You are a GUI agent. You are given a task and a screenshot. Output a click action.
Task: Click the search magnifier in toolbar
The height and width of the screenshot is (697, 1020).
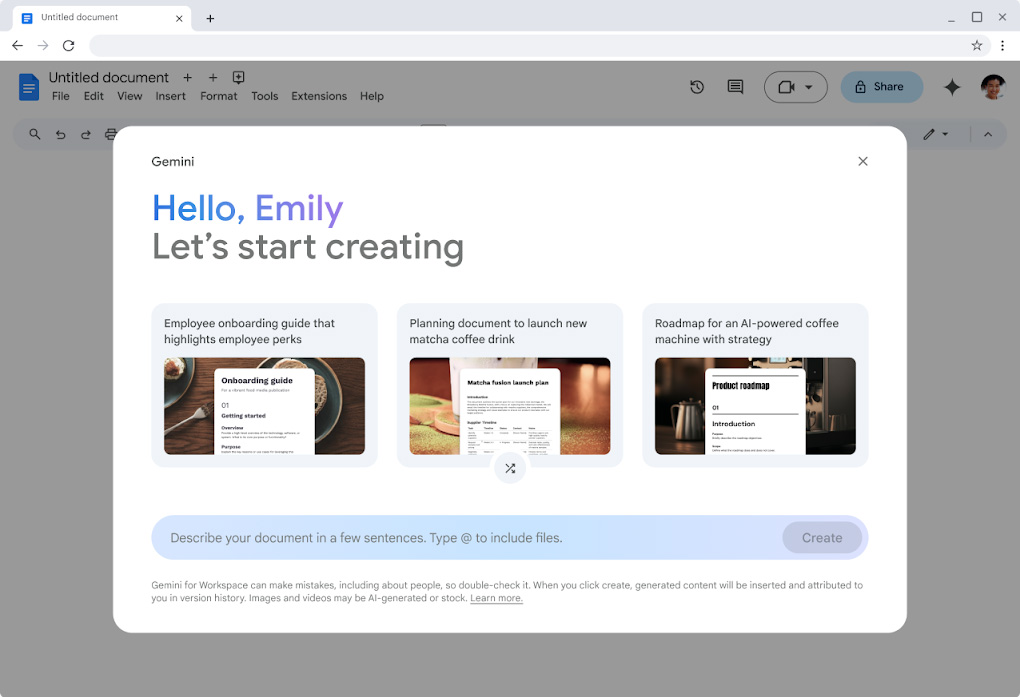click(x=35, y=134)
